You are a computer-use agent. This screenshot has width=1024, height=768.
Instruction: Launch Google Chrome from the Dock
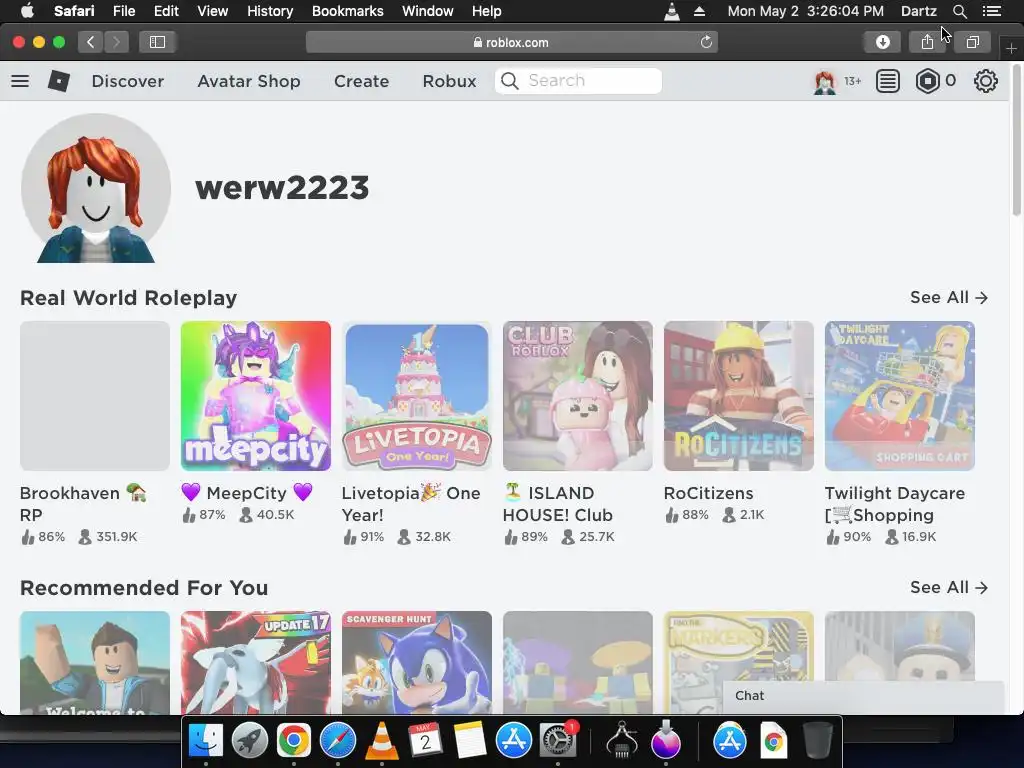293,740
